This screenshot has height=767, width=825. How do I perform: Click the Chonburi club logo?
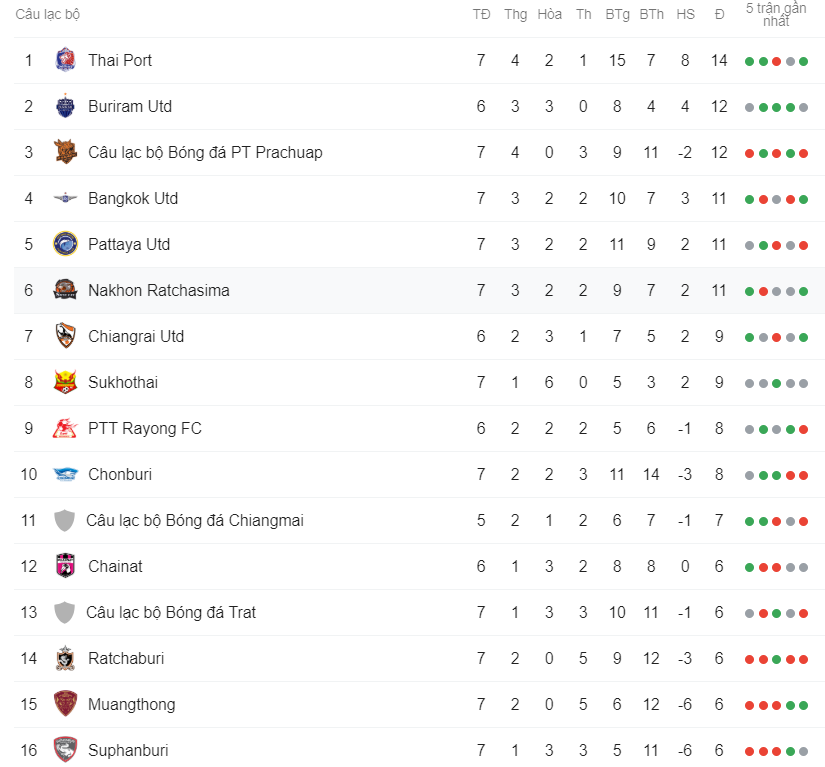click(65, 474)
